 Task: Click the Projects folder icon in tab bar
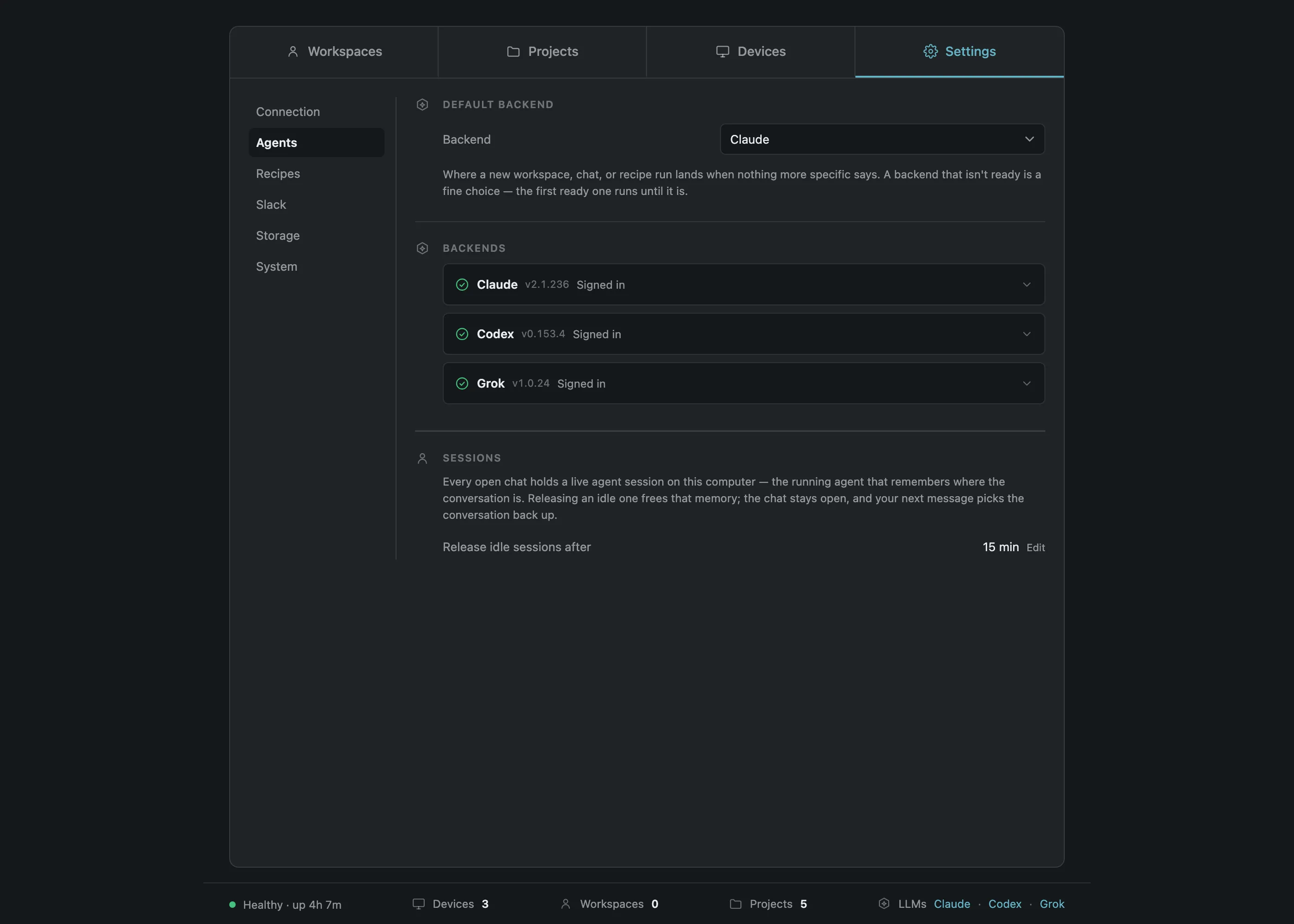513,52
